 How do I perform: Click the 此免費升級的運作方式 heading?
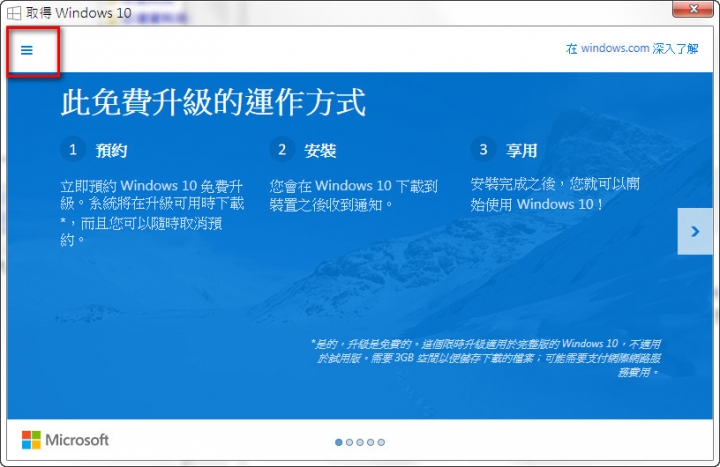(214, 102)
